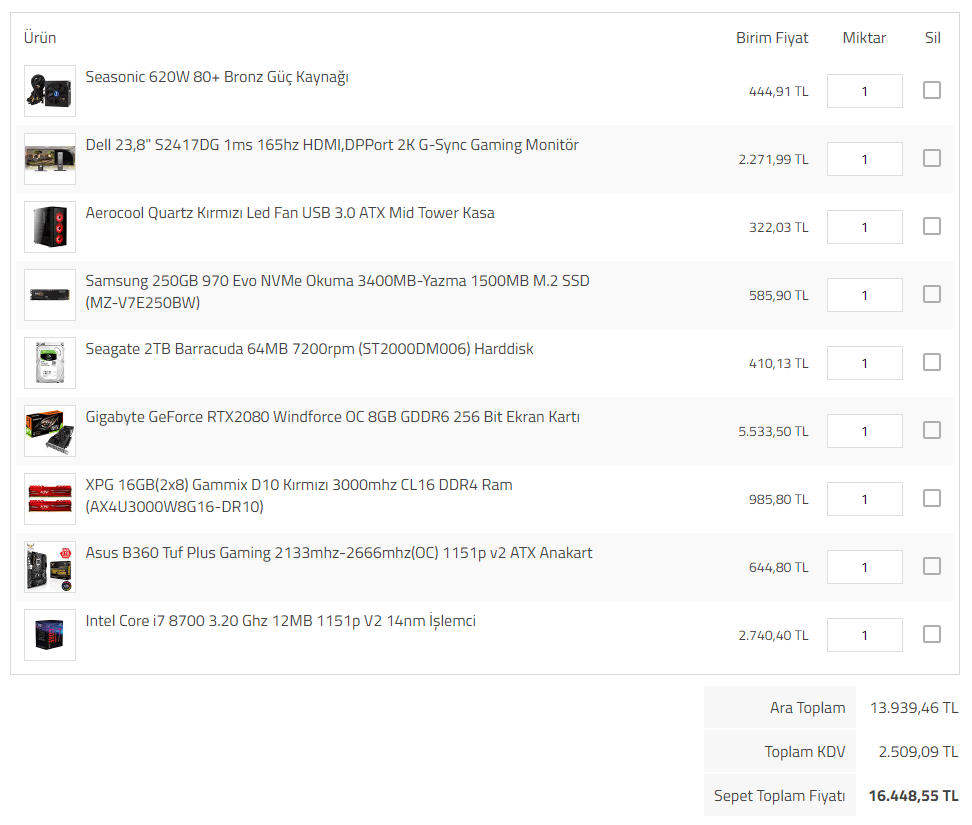This screenshot has height=825, width=972.
Task: Open the Seasonic power supply product thumbnail
Action: [50, 90]
